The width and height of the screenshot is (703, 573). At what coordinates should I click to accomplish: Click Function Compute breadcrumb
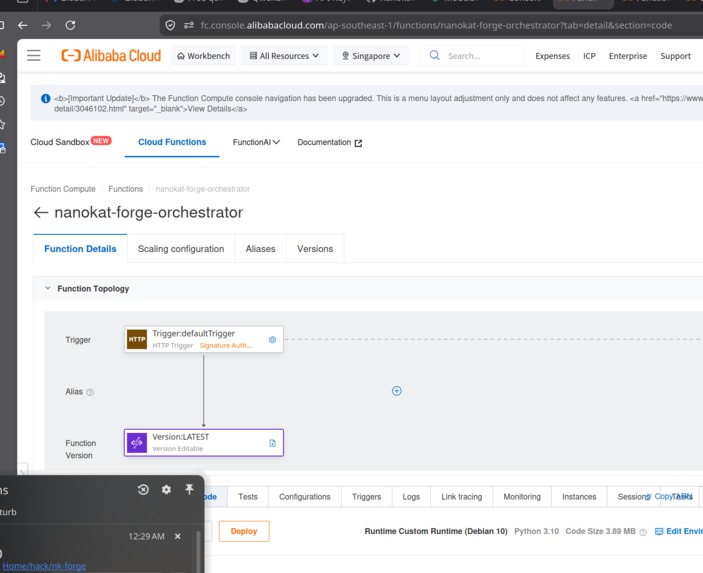click(x=63, y=189)
